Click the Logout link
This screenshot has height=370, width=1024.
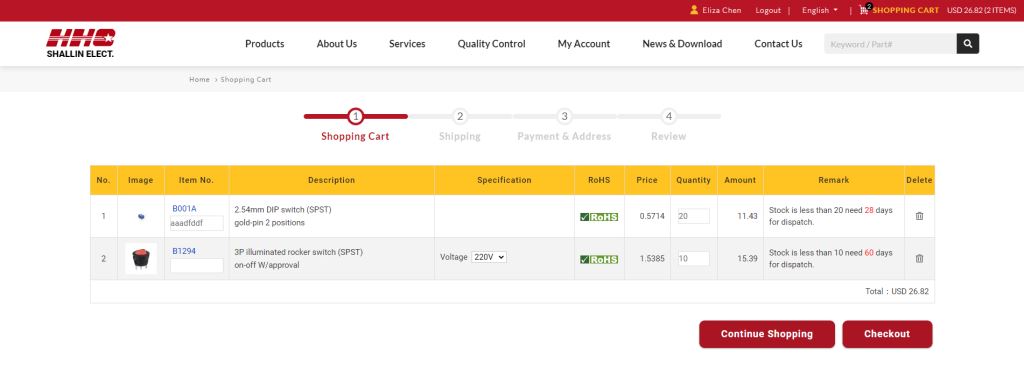click(768, 10)
